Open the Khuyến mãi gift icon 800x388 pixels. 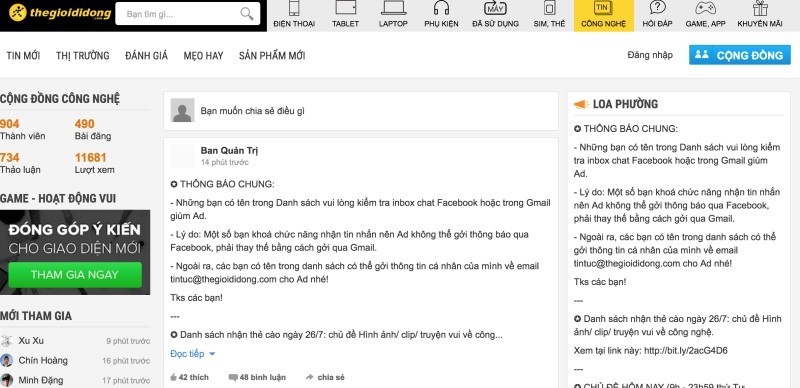pyautogui.click(x=760, y=8)
